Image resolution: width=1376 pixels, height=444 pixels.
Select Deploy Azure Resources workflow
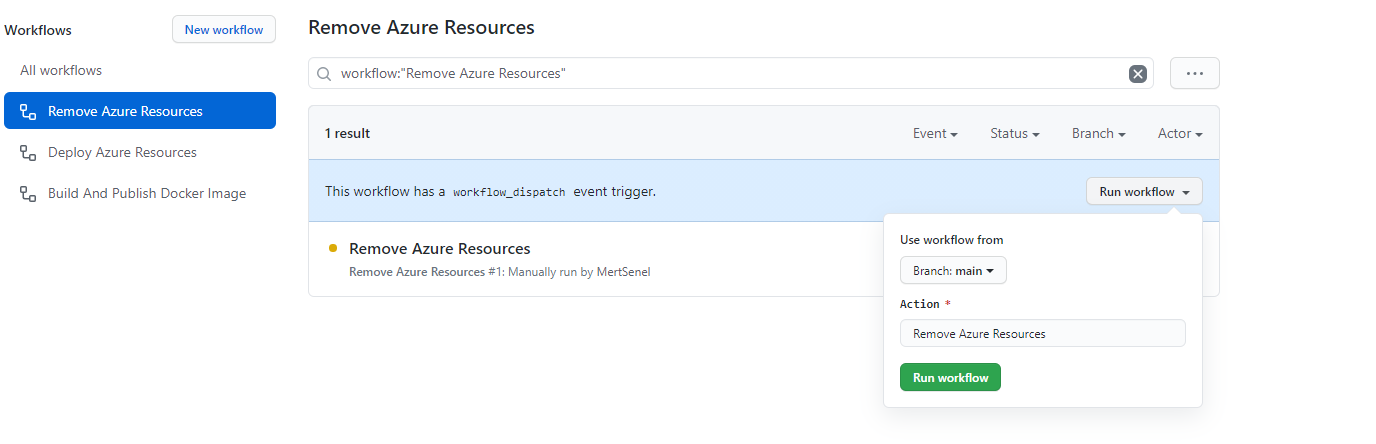coord(122,152)
